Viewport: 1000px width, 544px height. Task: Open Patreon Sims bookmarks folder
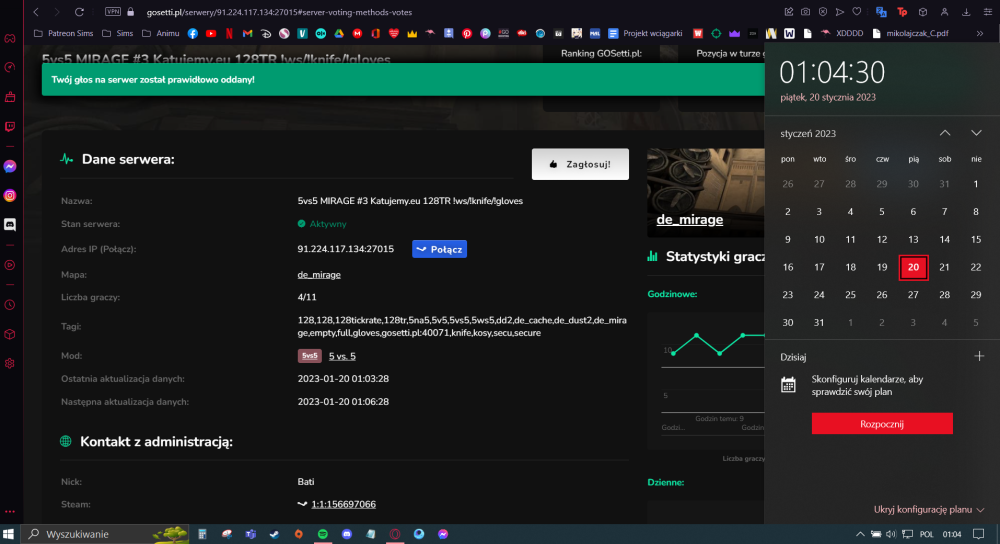(63, 33)
